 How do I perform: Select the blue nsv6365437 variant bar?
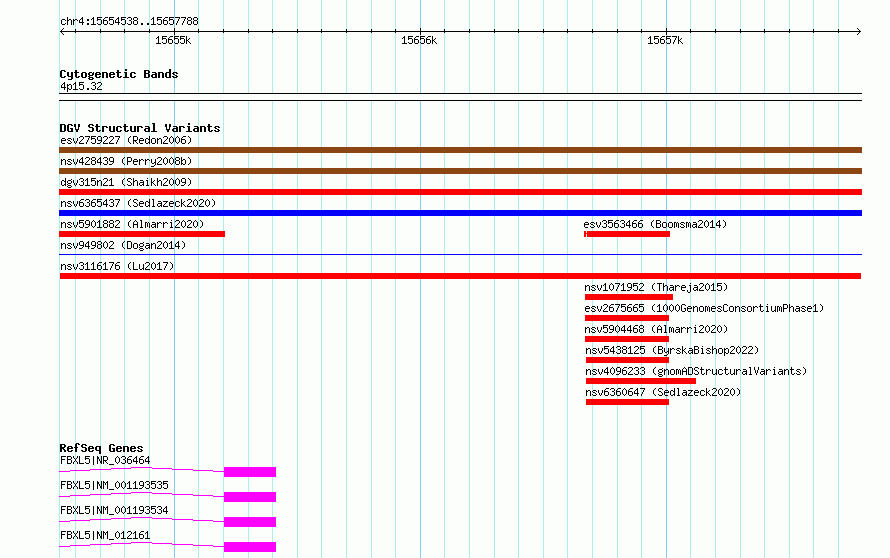tap(460, 213)
